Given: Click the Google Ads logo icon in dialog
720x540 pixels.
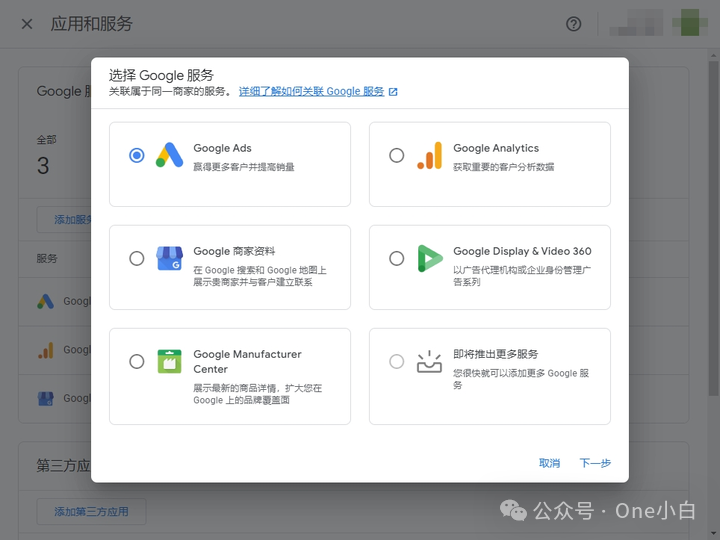Looking at the screenshot, I should click(x=169, y=155).
